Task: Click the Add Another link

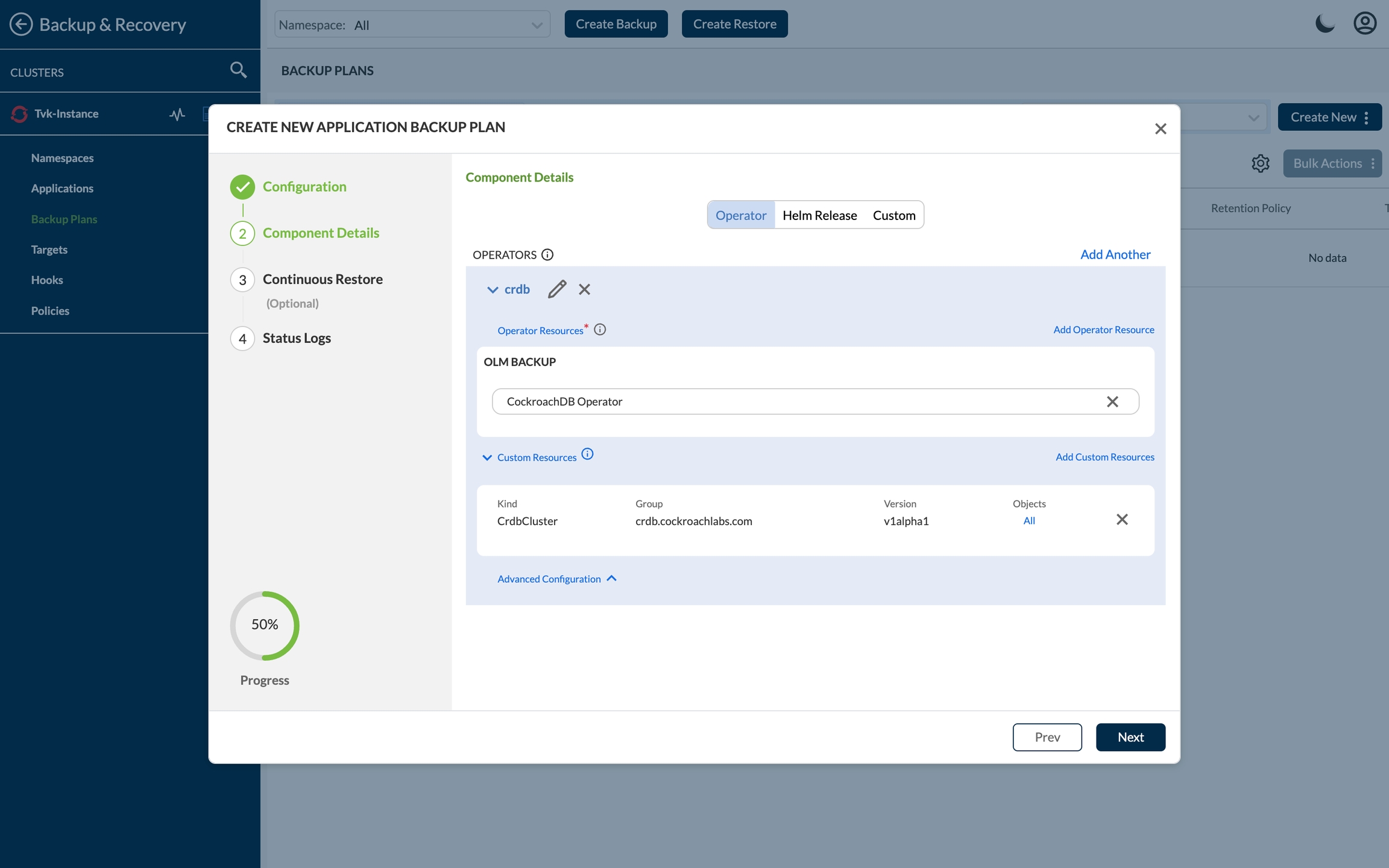Action: pos(1115,254)
